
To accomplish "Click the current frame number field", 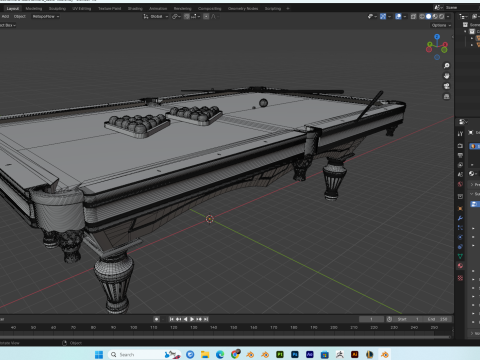I will coord(371,319).
